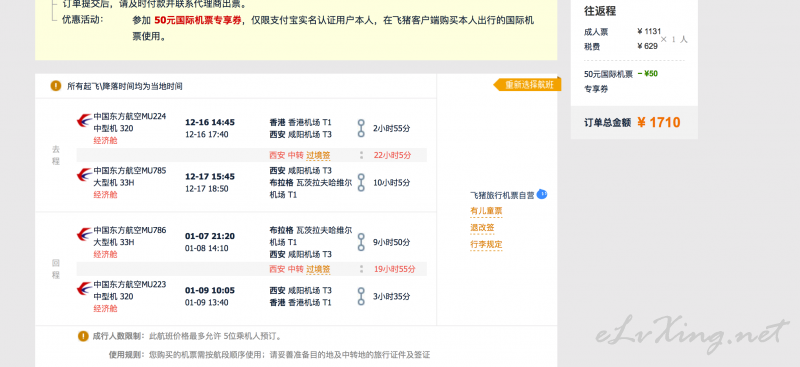Click the blue badge beside 飞猪旅行机票自营

(542, 194)
